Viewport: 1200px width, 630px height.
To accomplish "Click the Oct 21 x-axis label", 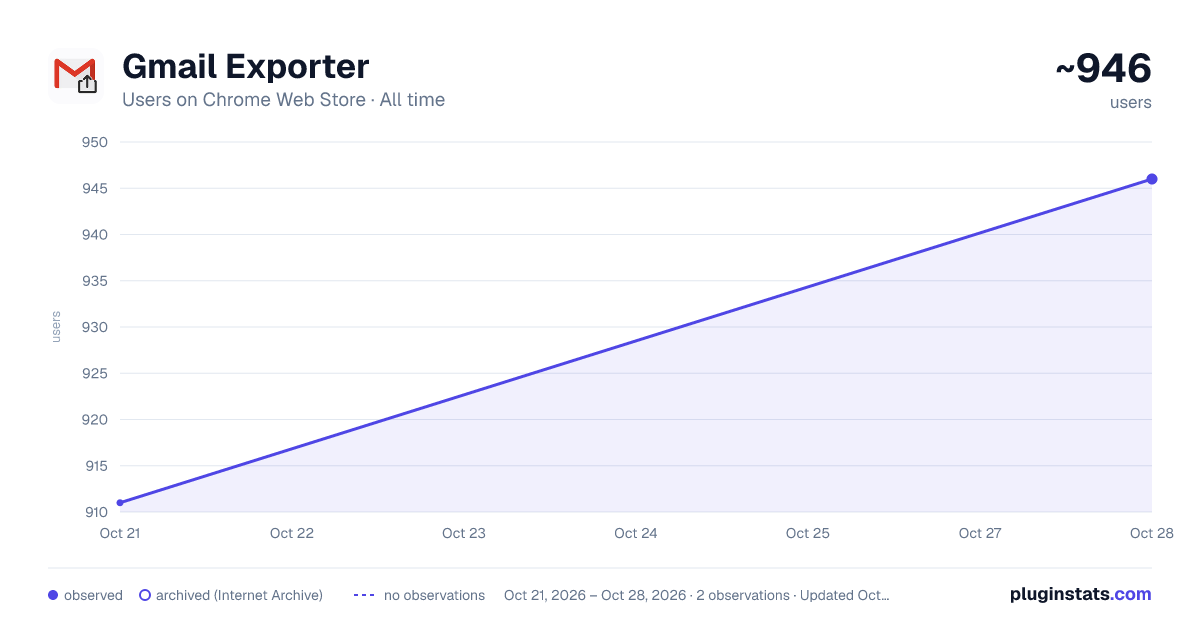I will tap(120, 533).
